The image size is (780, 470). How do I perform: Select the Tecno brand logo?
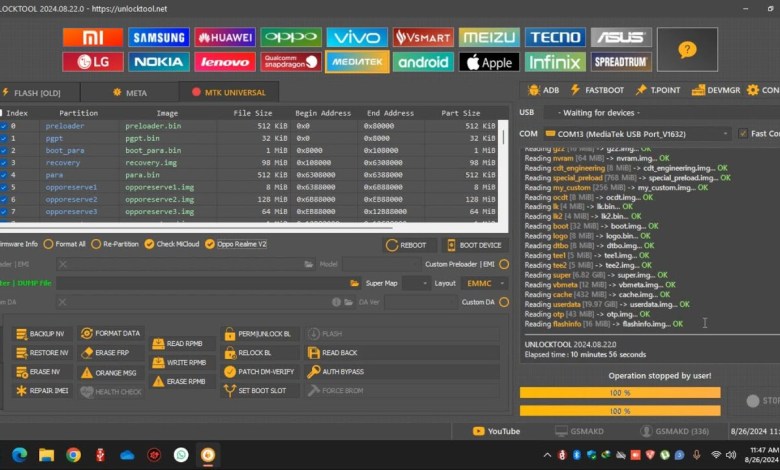[555, 37]
